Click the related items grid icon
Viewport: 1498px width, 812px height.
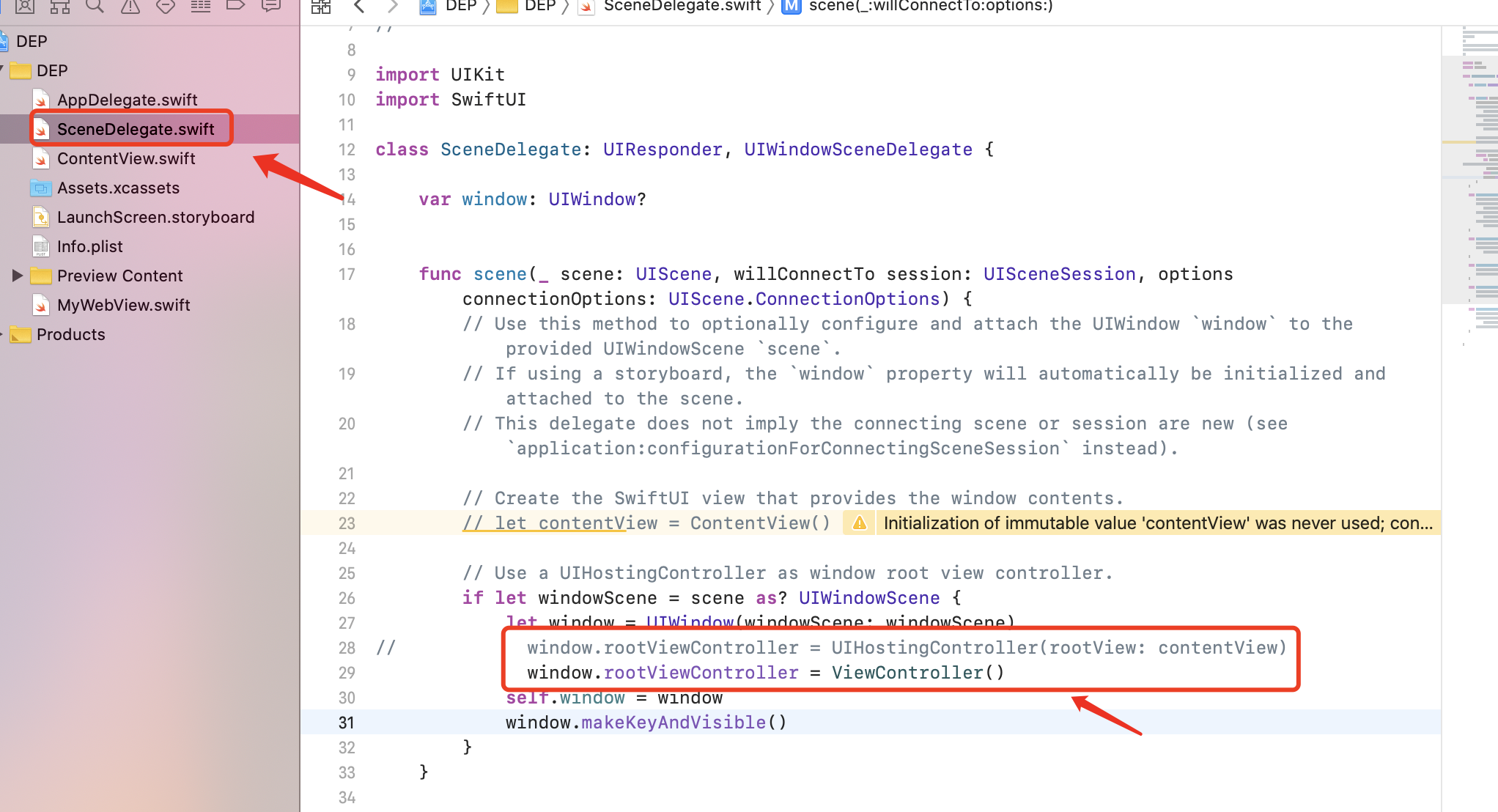point(321,7)
